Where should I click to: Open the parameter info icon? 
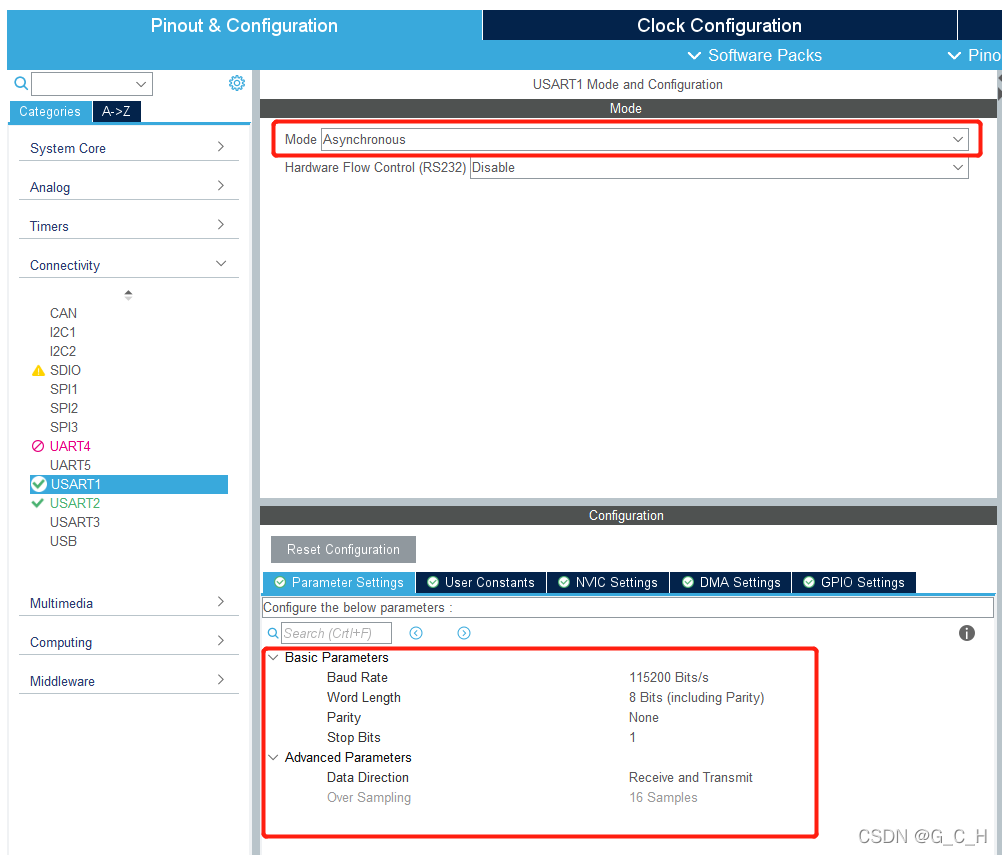coord(966,633)
